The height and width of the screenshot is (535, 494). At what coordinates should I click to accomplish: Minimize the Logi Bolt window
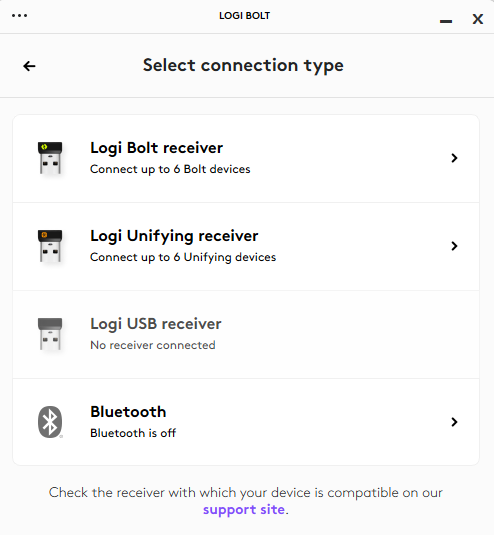tap(446, 21)
